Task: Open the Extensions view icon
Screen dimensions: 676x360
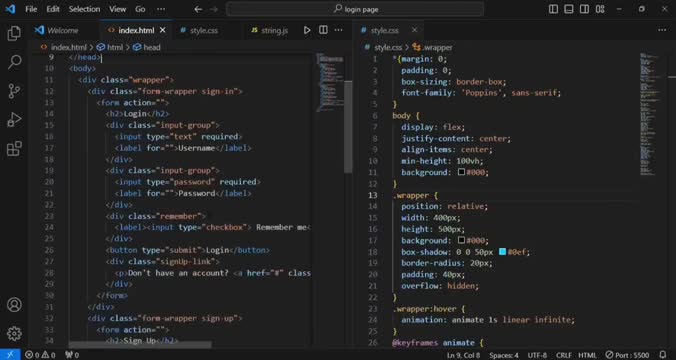Action: (14, 148)
